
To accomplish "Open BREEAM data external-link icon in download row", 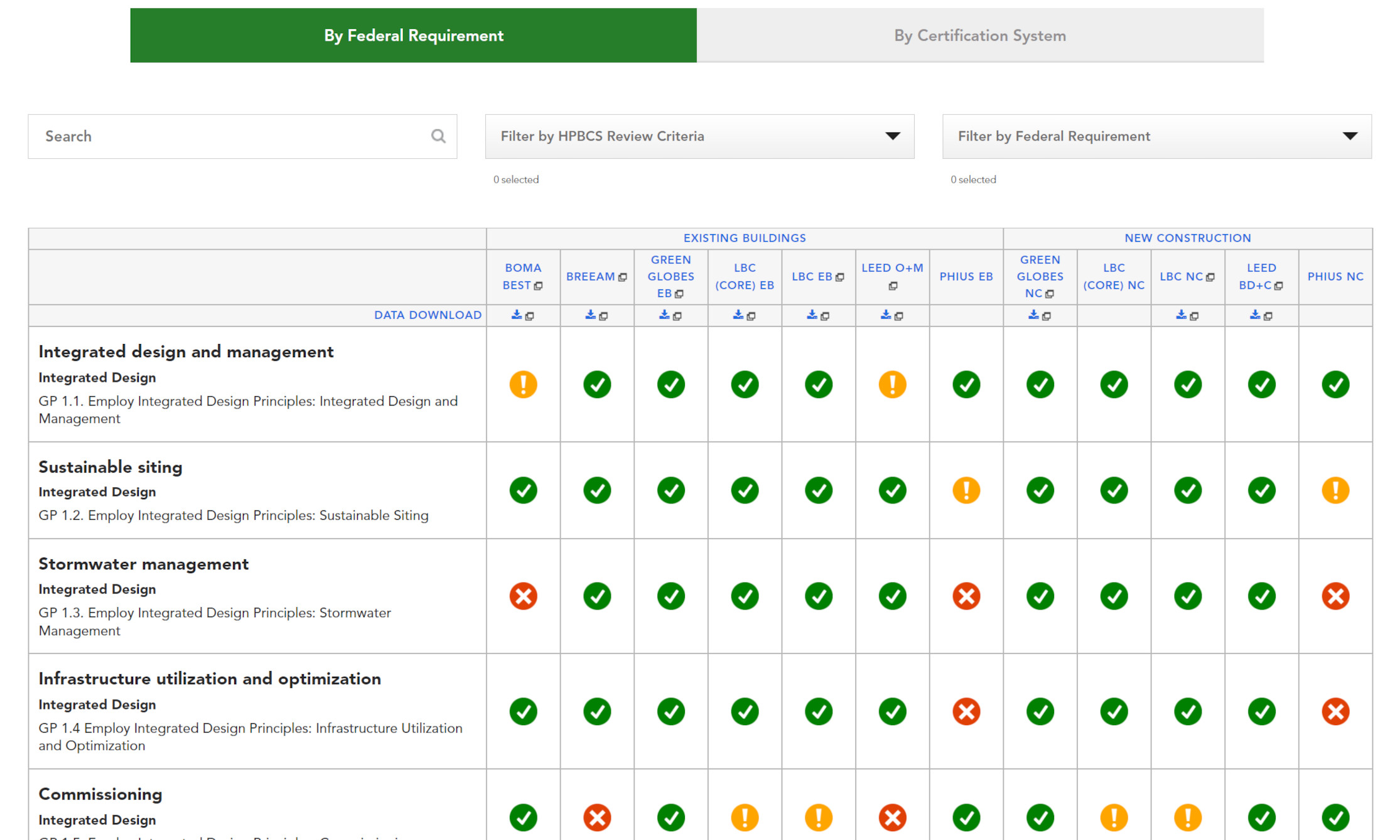I will pos(604,316).
